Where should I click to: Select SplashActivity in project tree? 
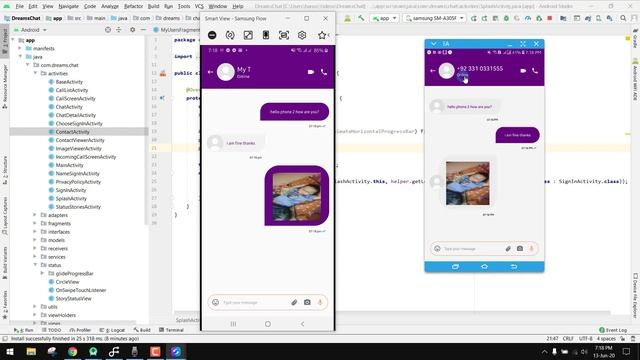tap(71, 198)
